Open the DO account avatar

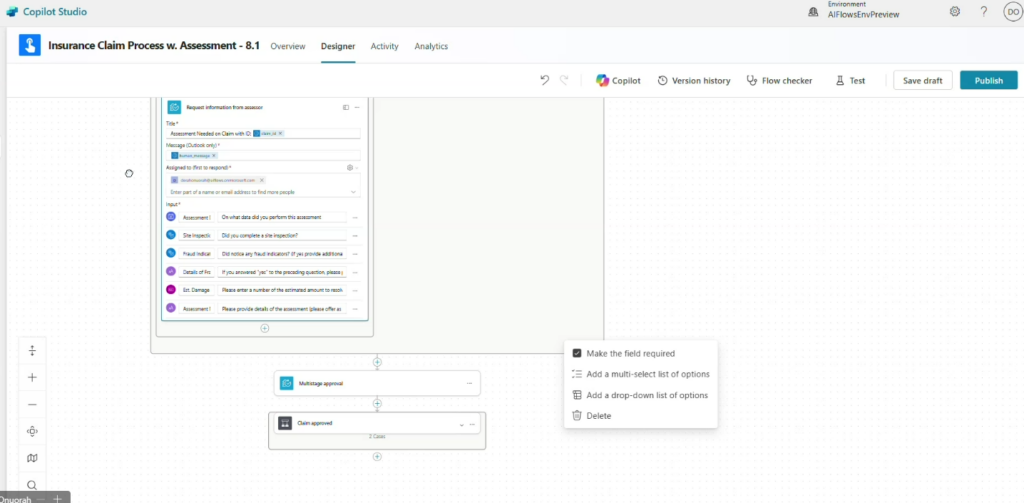(x=1013, y=12)
